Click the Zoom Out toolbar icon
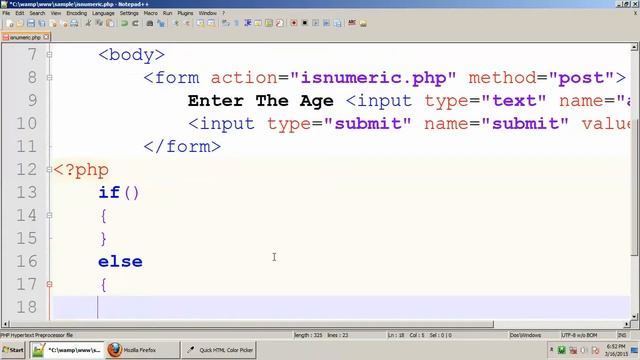Screen dimensions: 640x360 pyautogui.click(x=188, y=23)
